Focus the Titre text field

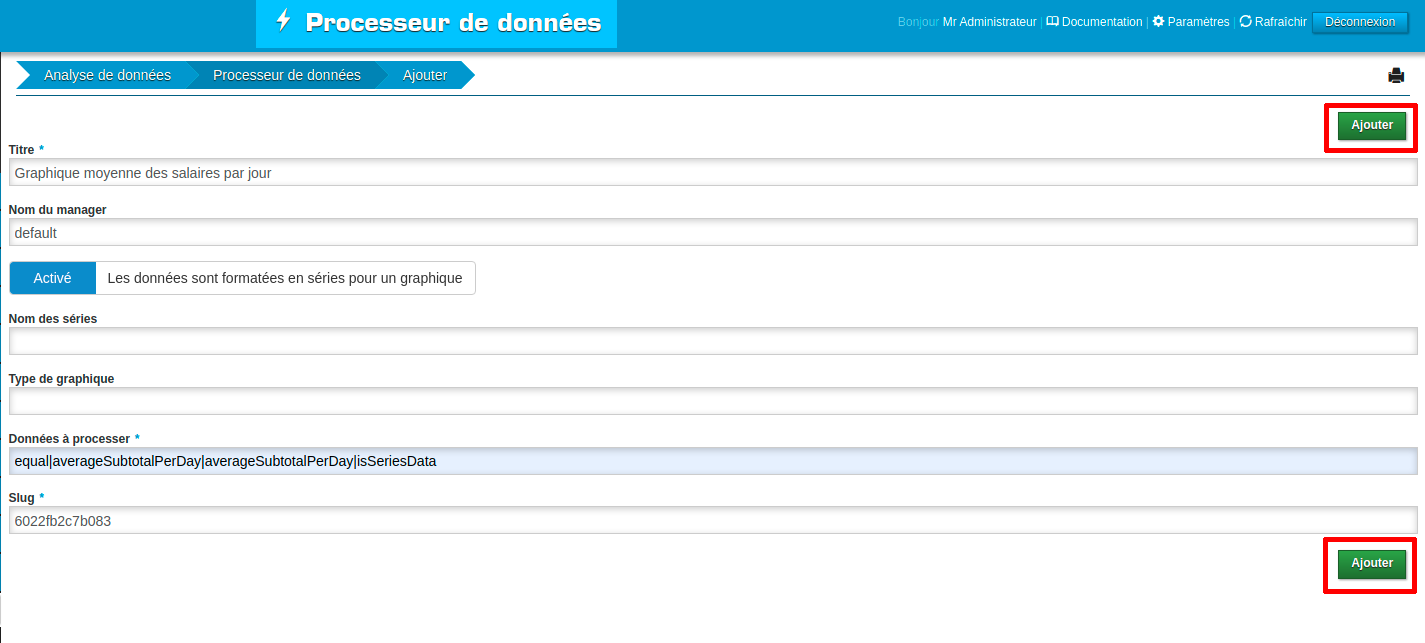(712, 173)
